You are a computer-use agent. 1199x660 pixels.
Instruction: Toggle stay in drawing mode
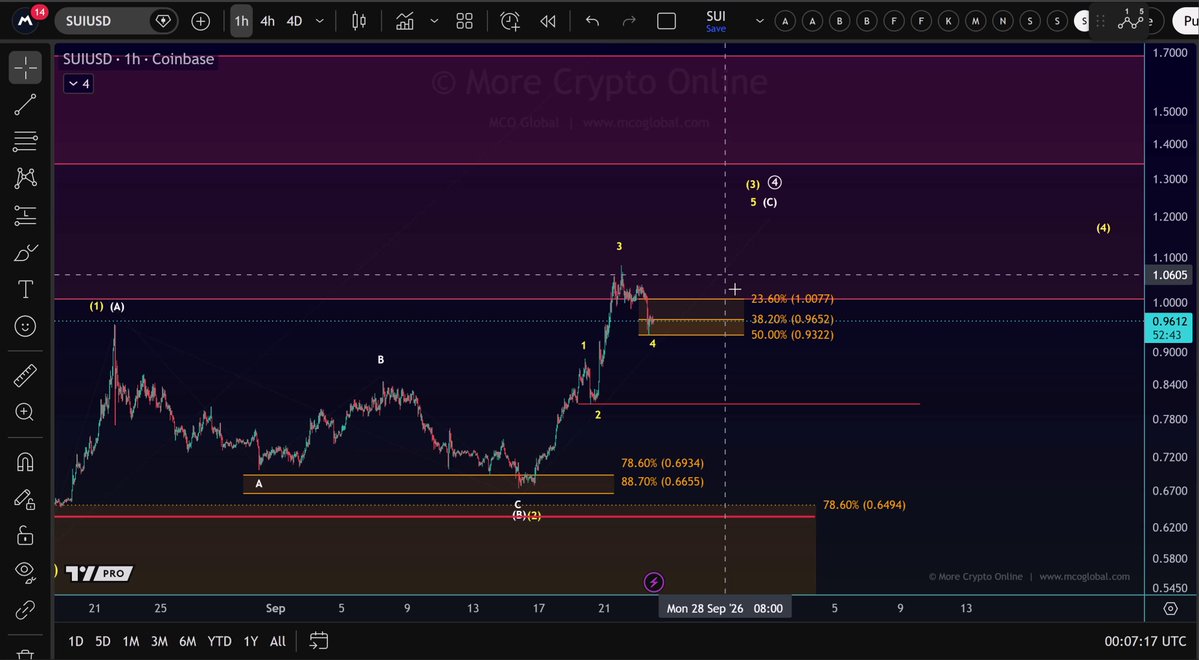(25, 499)
